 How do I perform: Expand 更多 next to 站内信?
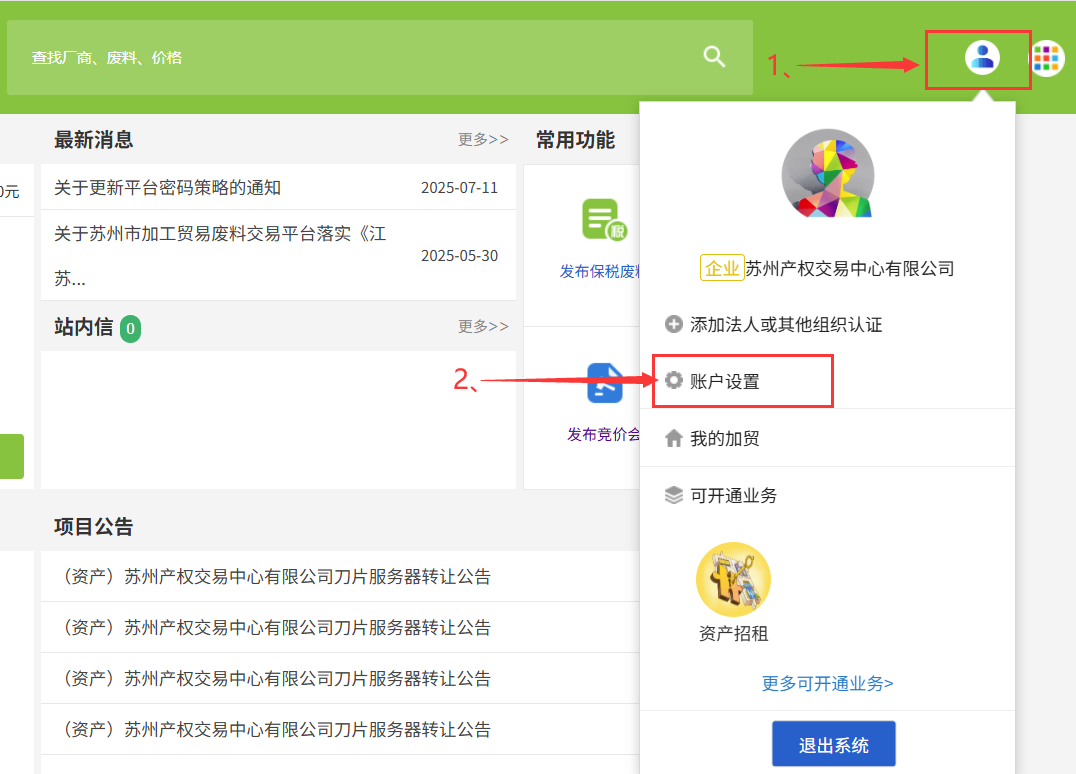click(483, 326)
